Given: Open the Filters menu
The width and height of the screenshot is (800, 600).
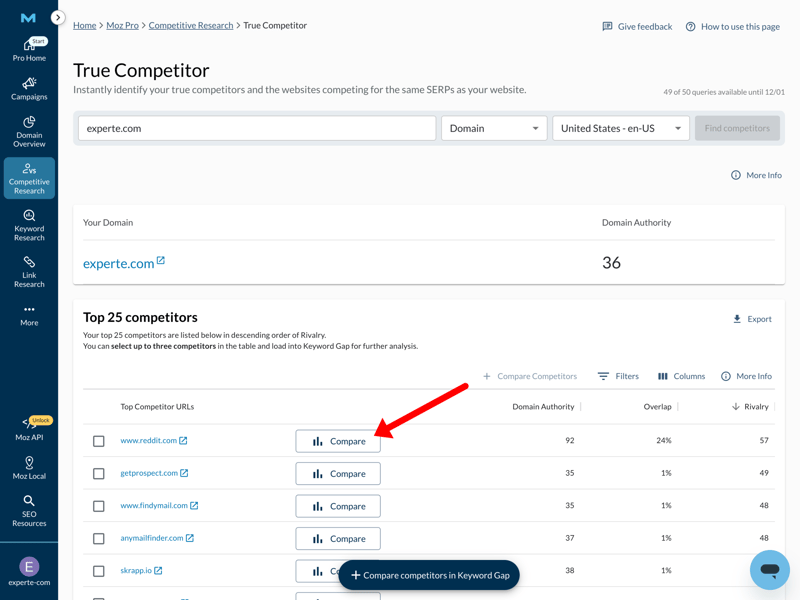Looking at the screenshot, I should tap(618, 376).
